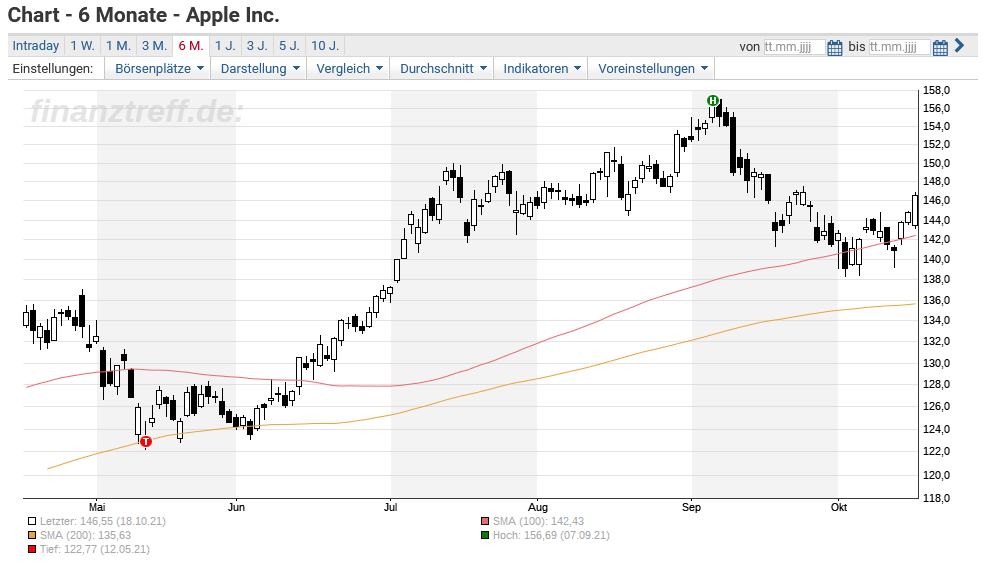Viewport: 984px width, 566px height.
Task: Select the 3 J. time range tab
Action: 257,46
